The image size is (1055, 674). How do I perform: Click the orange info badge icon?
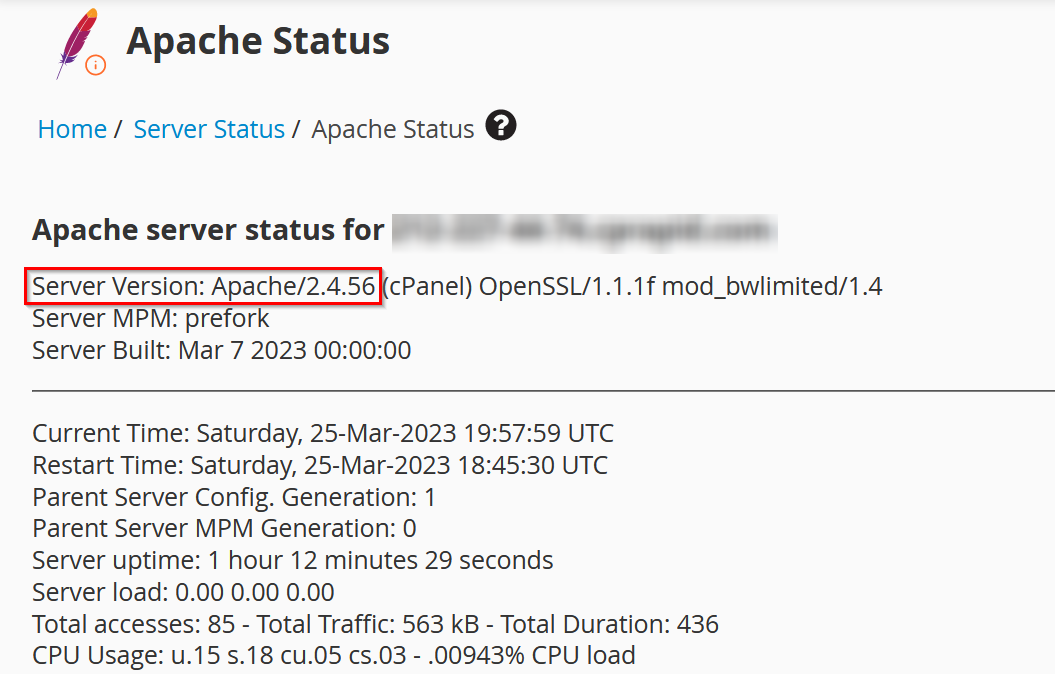click(95, 66)
